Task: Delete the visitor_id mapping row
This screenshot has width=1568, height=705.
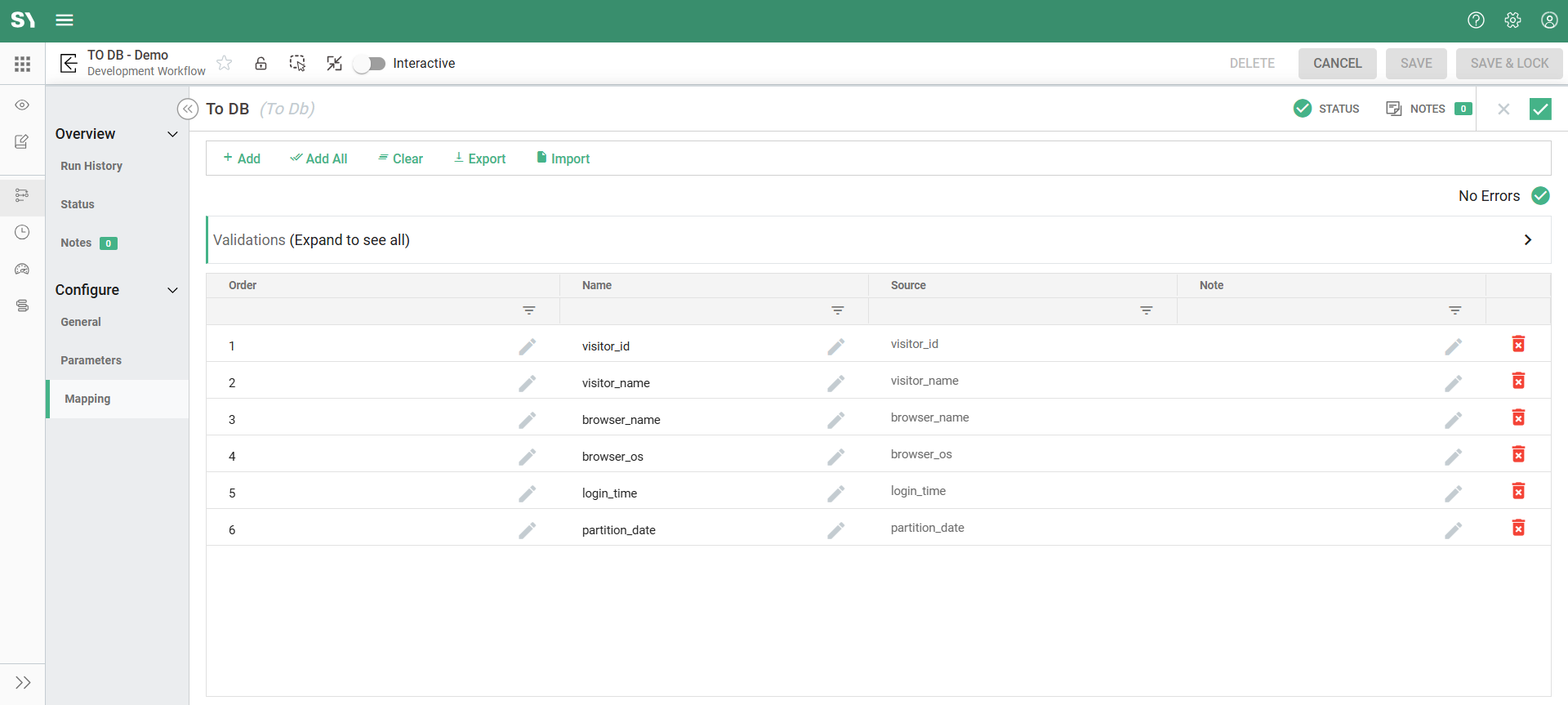Action: (1518, 344)
